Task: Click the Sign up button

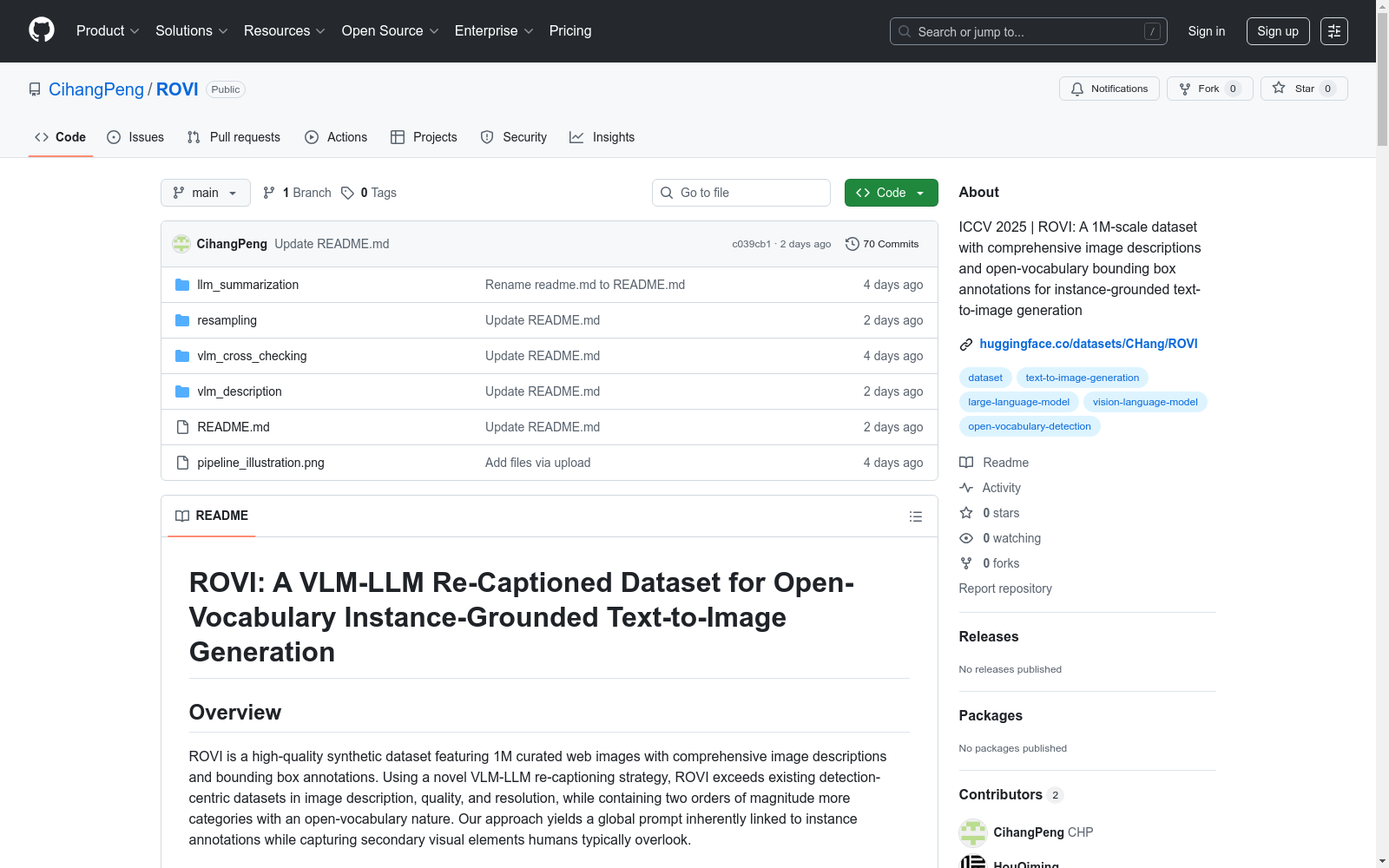Action: coord(1277,31)
